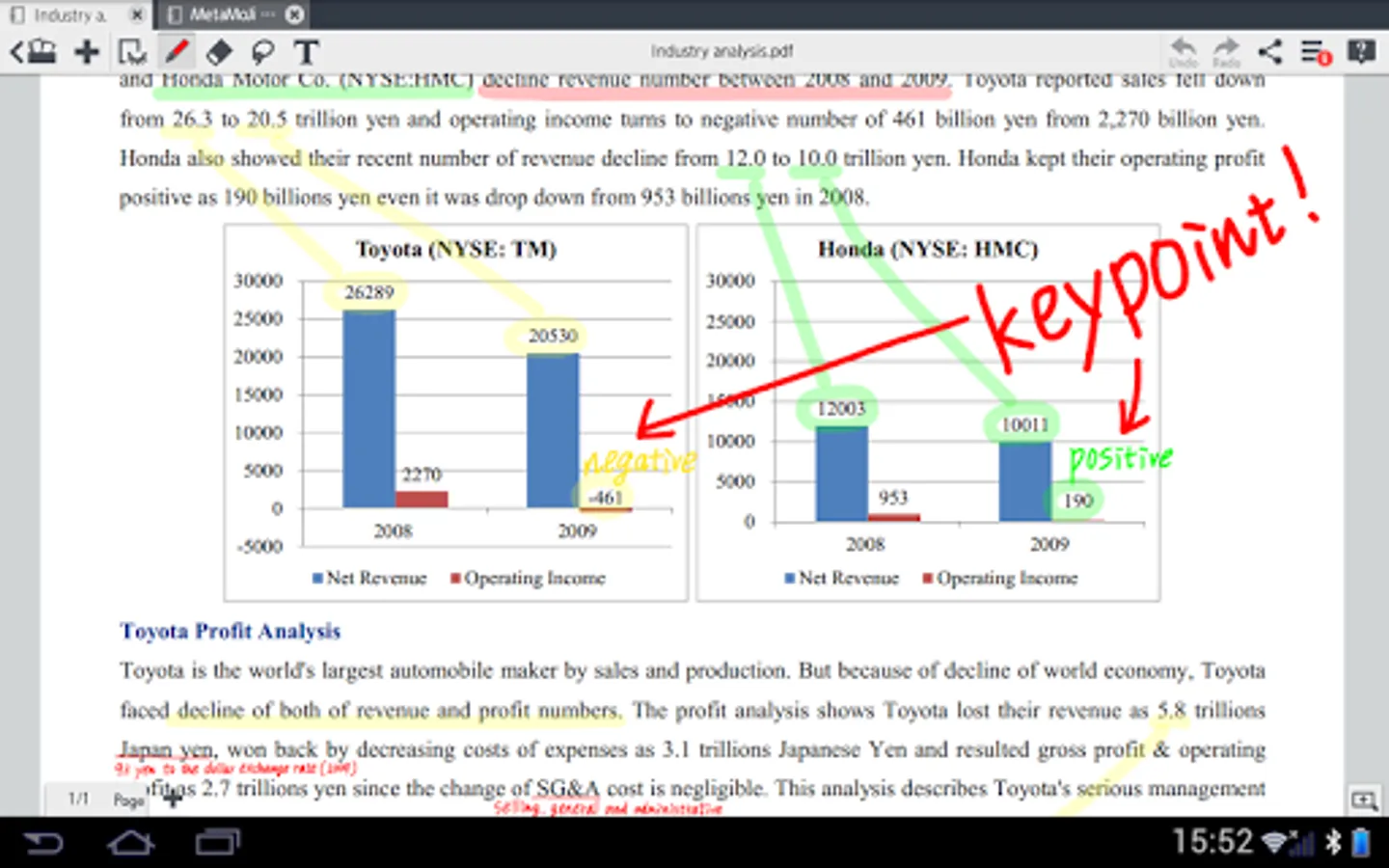Select the Eraser tool
This screenshot has width=1389, height=868.
click(x=220, y=51)
